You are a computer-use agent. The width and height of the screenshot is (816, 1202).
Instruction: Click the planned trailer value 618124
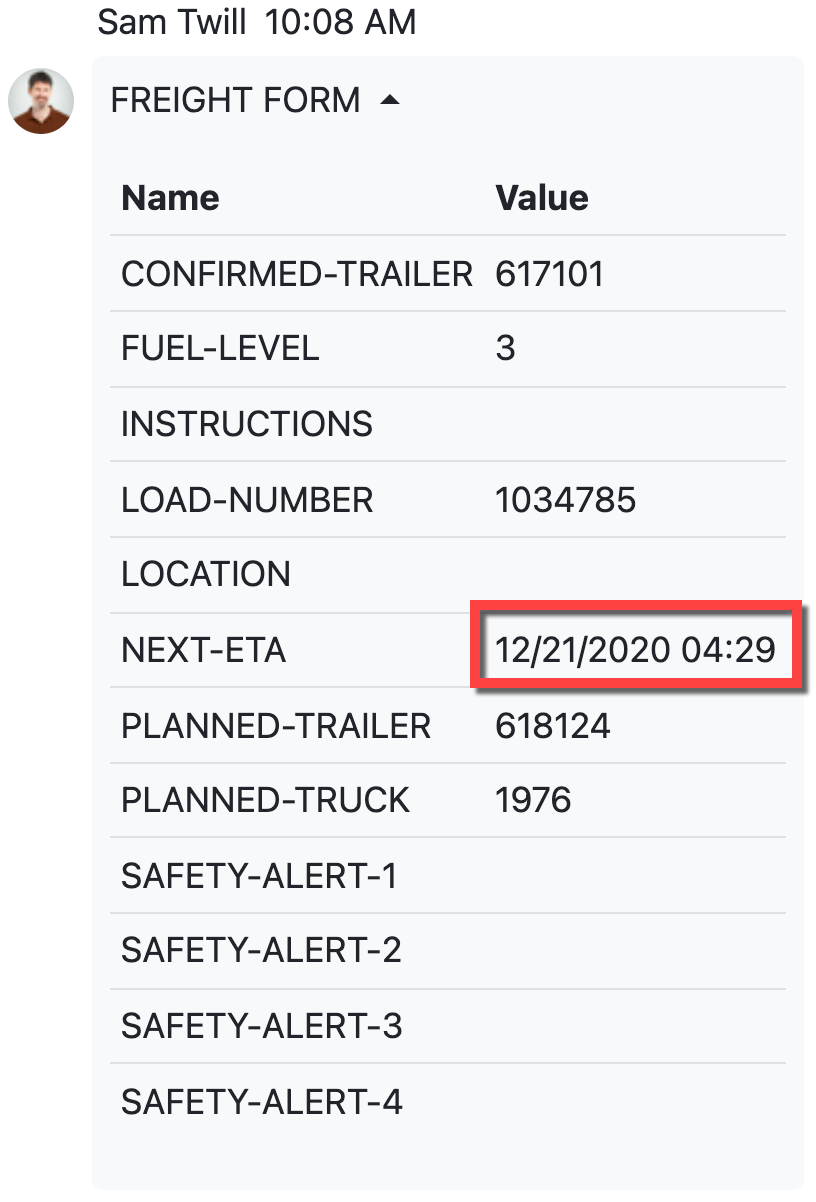coord(552,725)
